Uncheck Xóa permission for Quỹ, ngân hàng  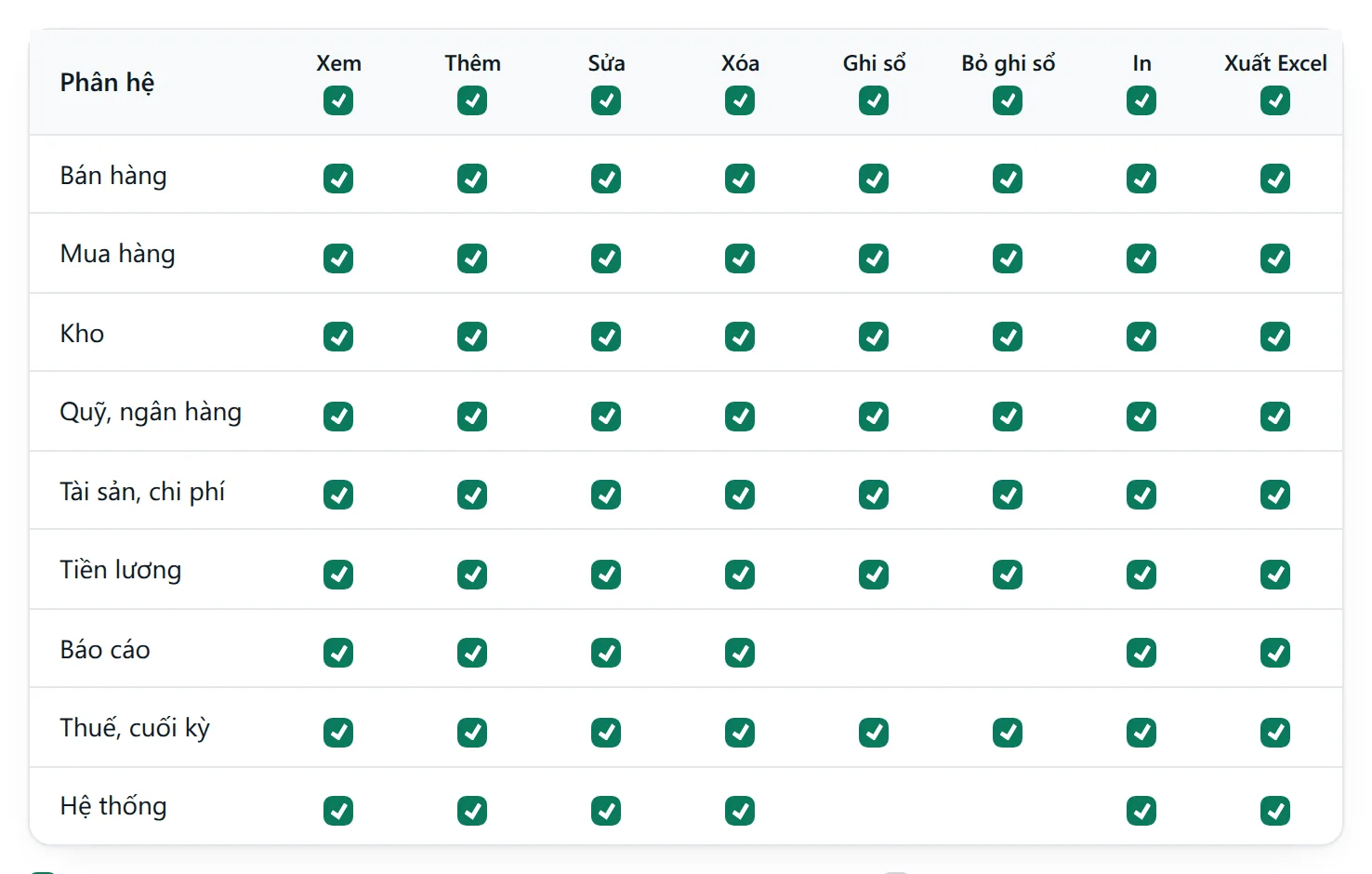tap(740, 417)
